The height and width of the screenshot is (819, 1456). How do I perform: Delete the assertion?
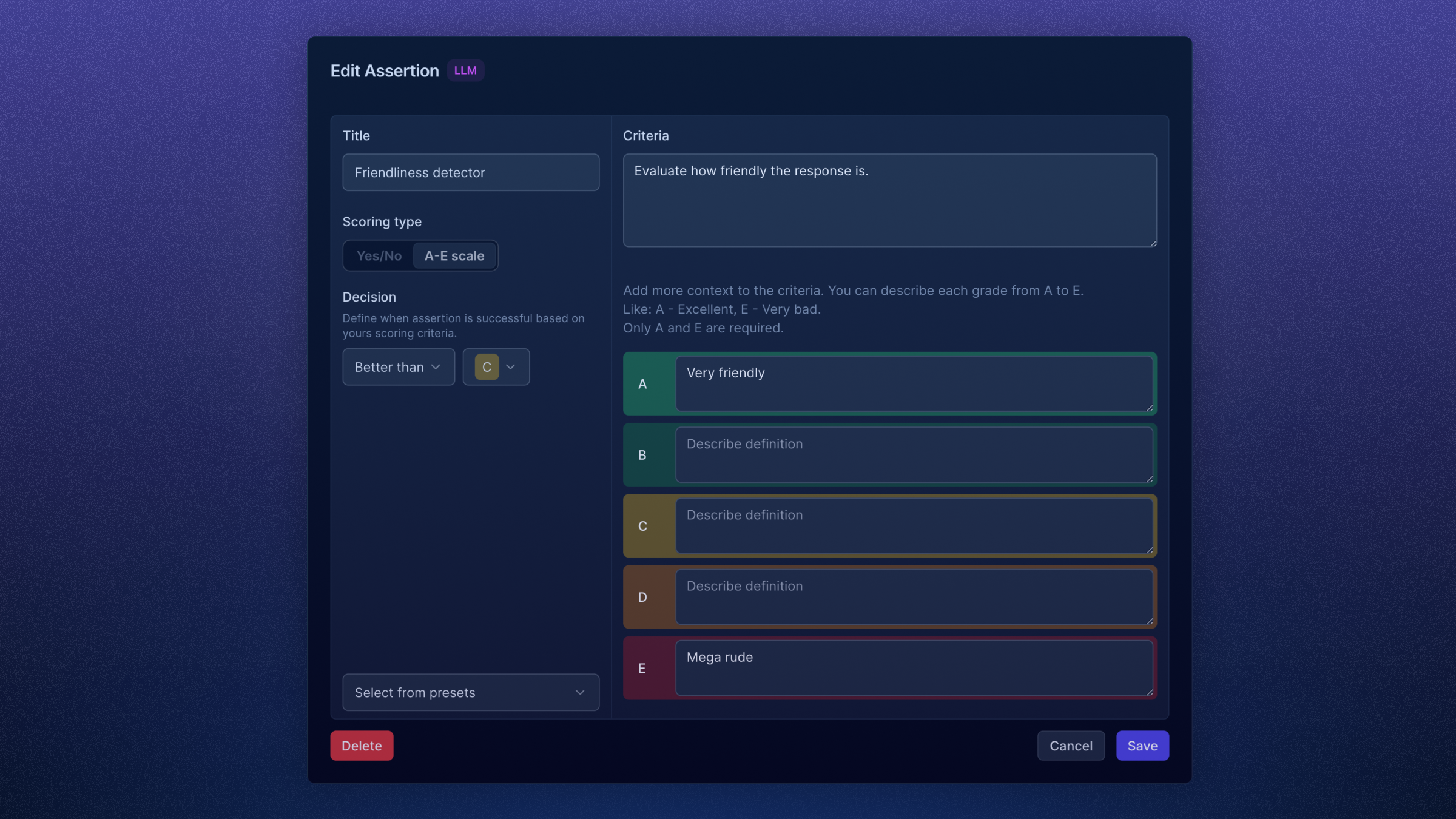click(x=362, y=746)
